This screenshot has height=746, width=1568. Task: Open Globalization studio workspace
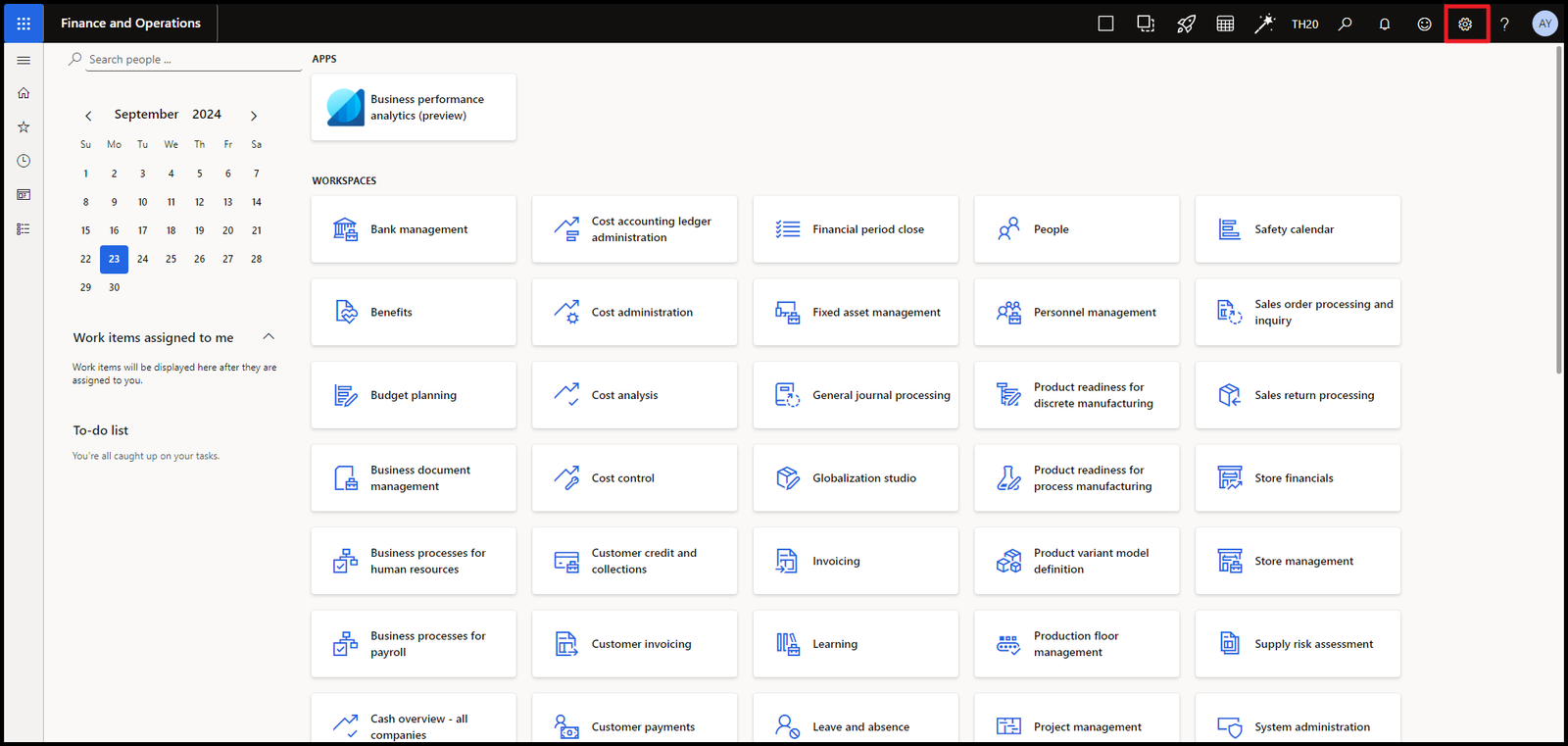tap(856, 478)
